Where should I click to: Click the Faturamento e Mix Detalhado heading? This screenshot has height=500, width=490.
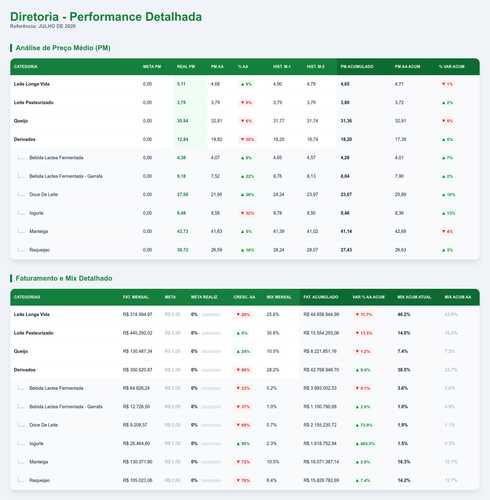(x=64, y=278)
